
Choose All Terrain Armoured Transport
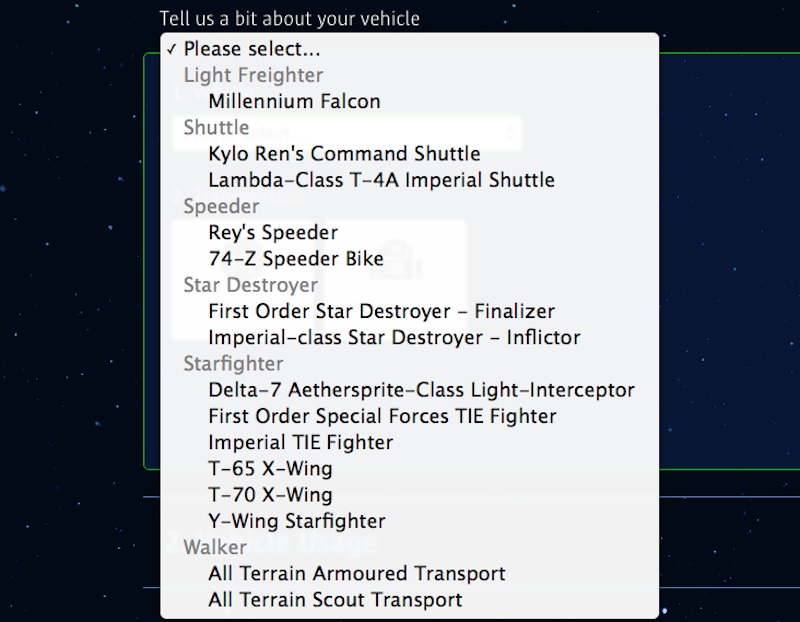[355, 573]
